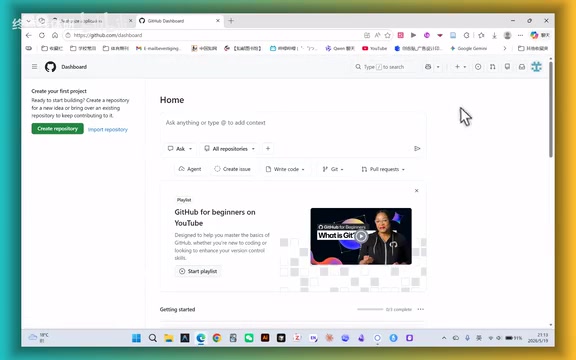Play the What is Git video thumbnail
Image resolution: width=576 pixels, height=360 pixels.
361,236
